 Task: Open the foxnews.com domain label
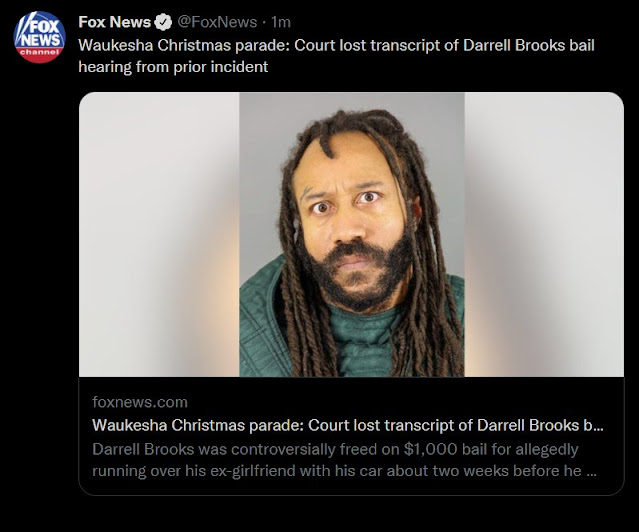coord(140,402)
